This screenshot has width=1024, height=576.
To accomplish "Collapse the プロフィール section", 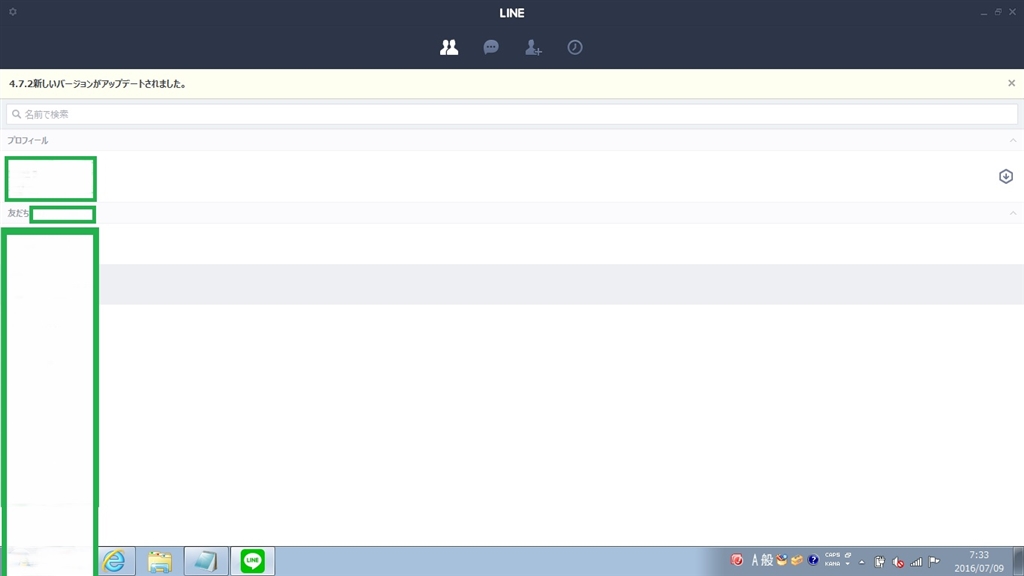I will pos(1013,140).
